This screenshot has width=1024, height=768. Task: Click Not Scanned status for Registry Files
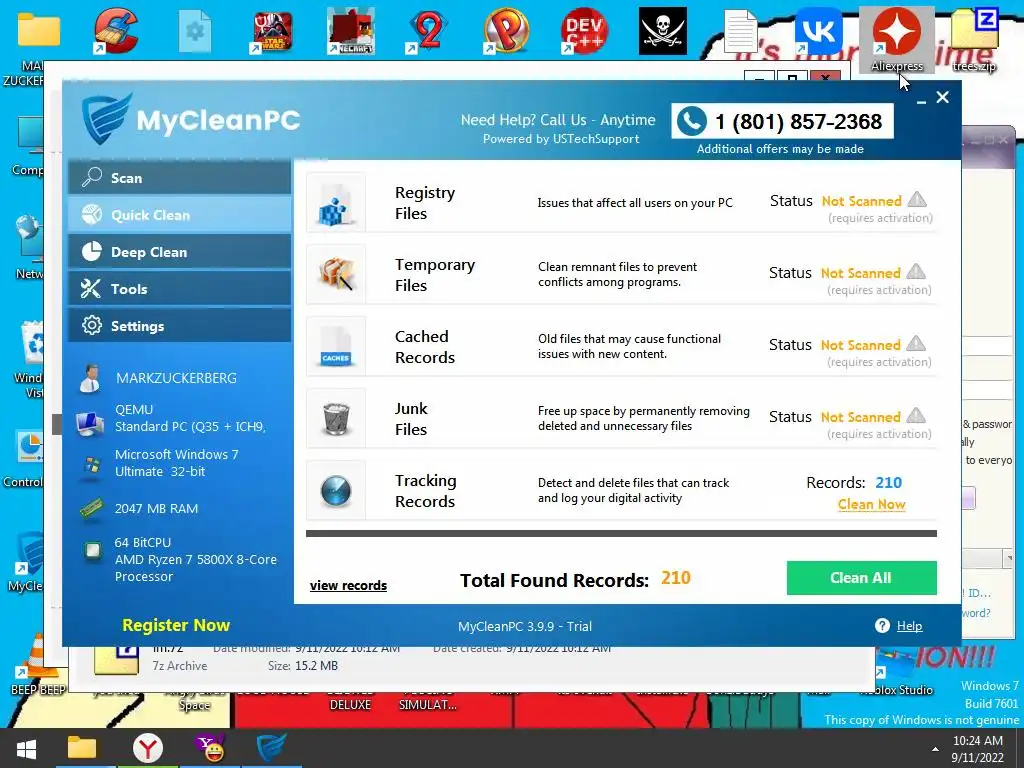click(x=861, y=201)
